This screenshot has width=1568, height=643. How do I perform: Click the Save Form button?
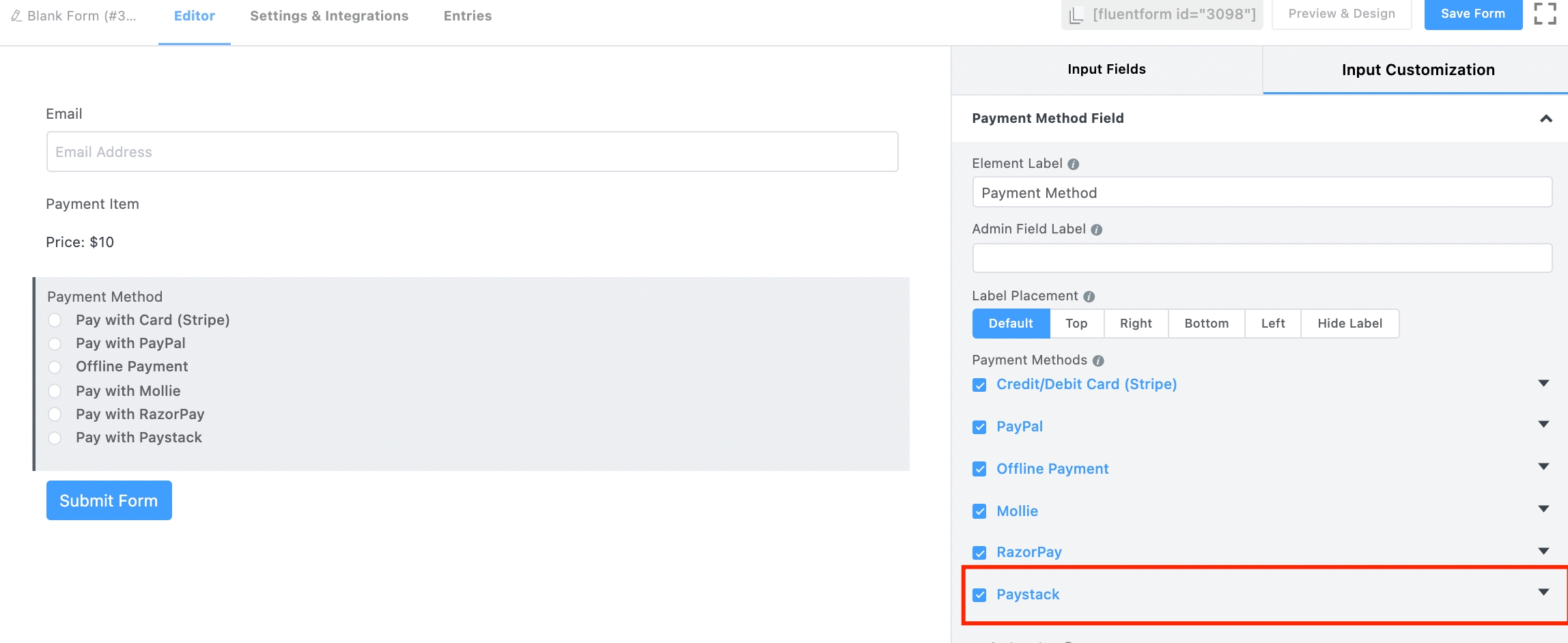tap(1473, 14)
